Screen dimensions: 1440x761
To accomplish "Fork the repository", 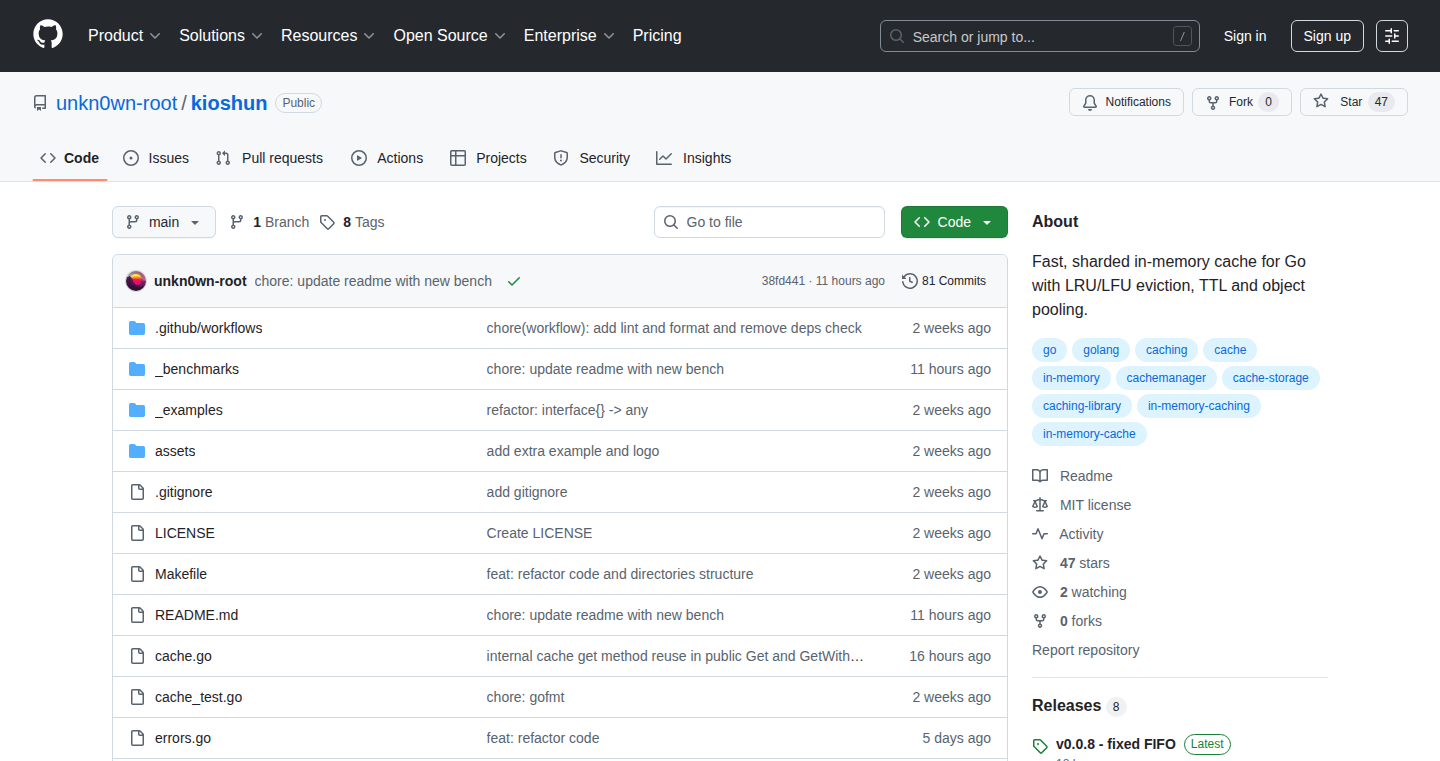I will pos(1242,102).
